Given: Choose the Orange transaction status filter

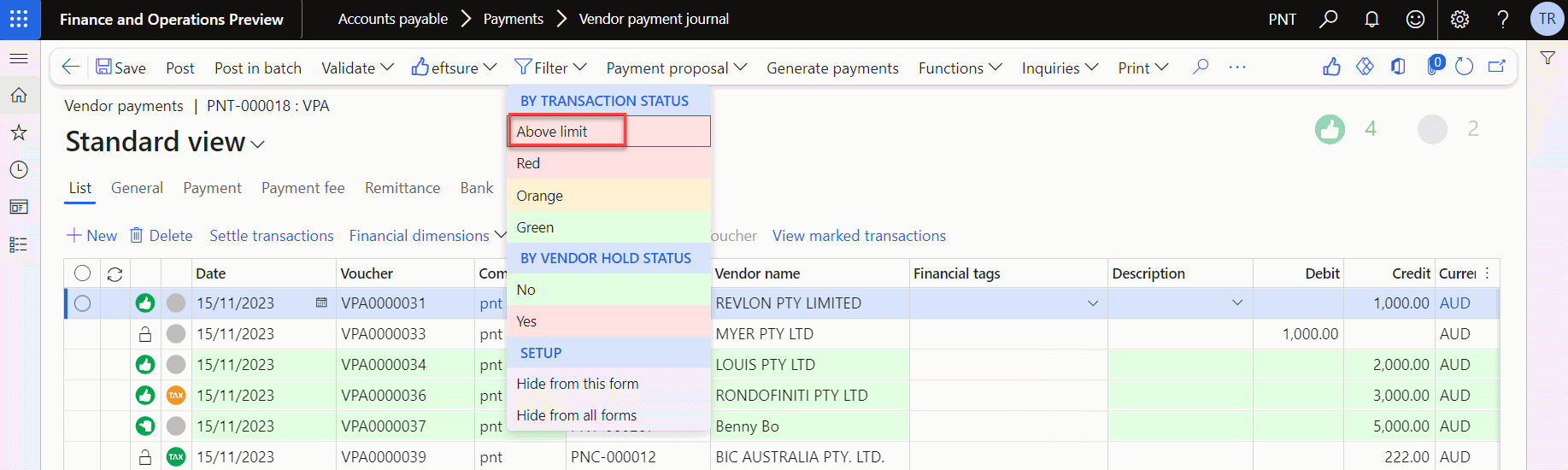Looking at the screenshot, I should point(608,196).
